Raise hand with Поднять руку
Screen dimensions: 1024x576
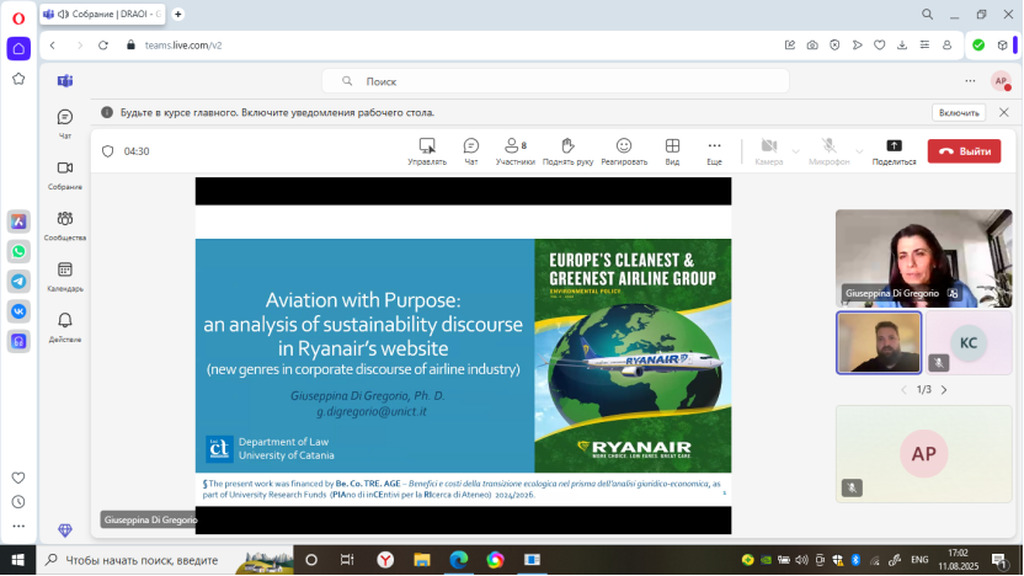[x=567, y=150]
